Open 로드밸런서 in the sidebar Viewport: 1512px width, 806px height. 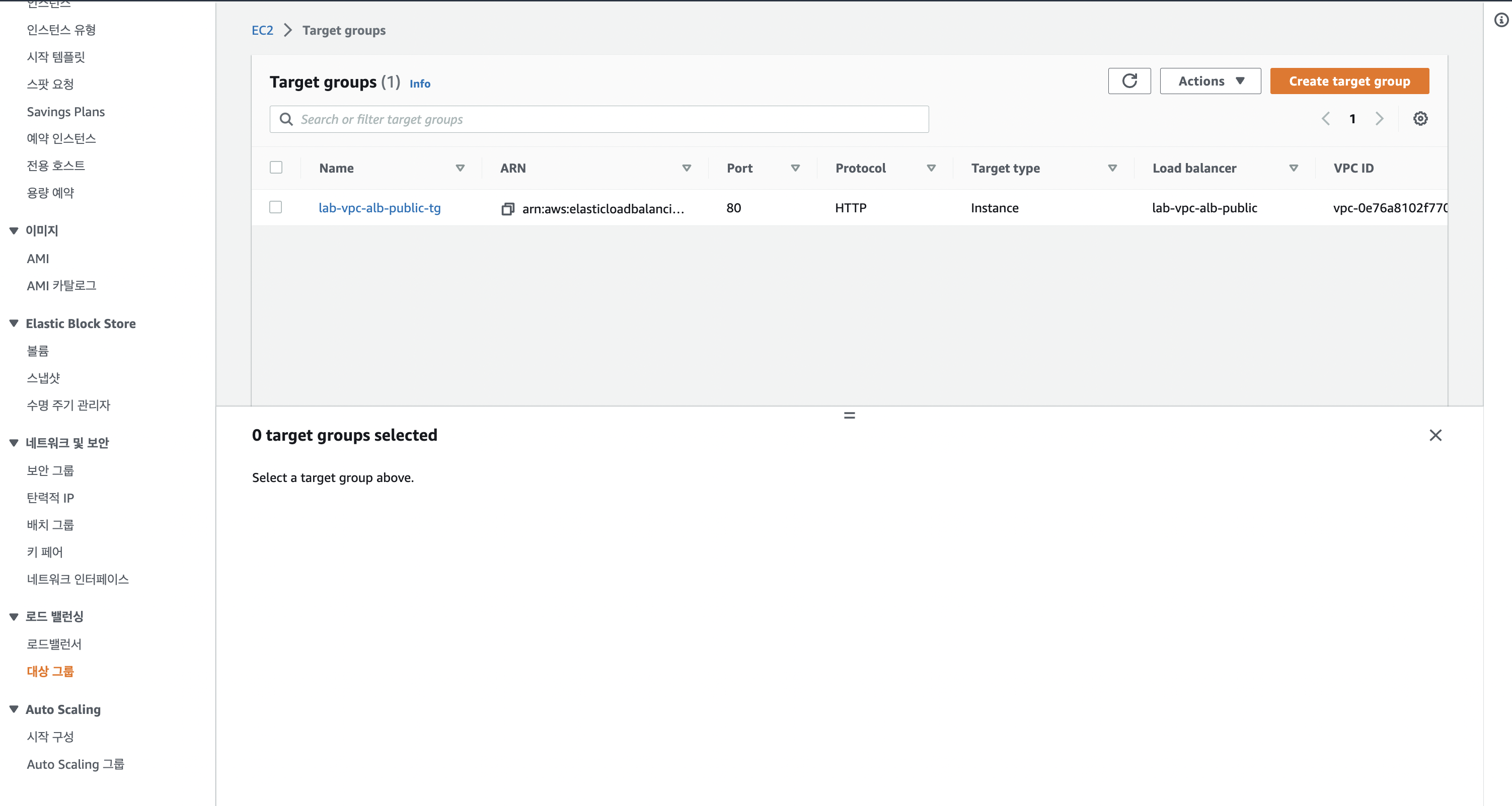54,644
